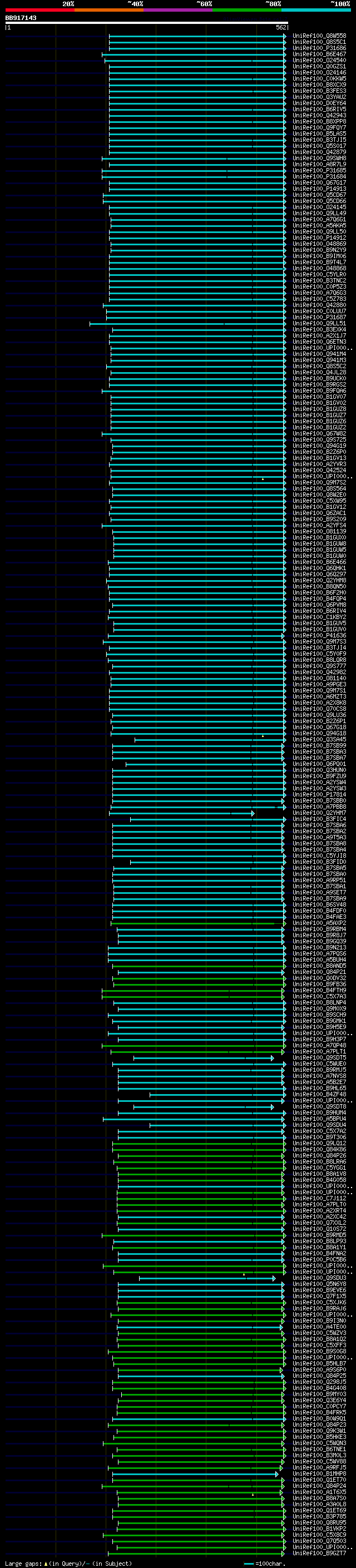Click the alignment bar for UniRef100_Q6PQ01
This screenshot has width=356, height=1568.
(206, 764)
